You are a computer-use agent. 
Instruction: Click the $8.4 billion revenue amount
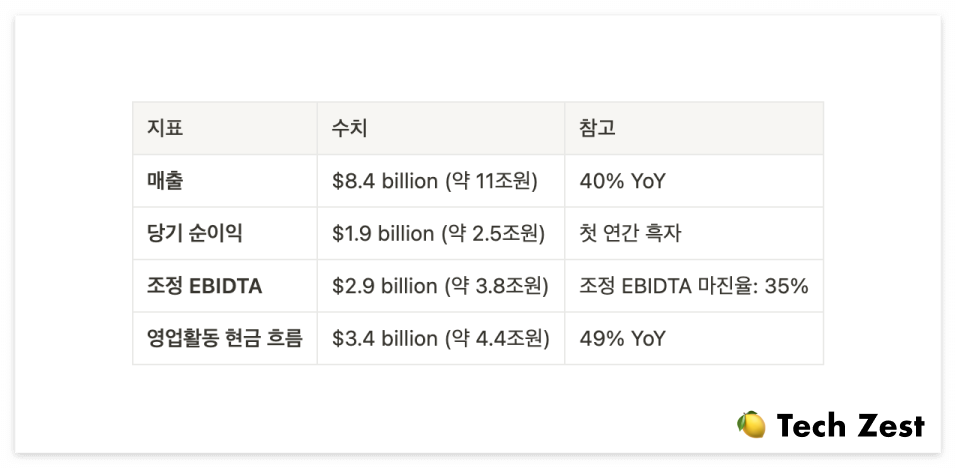385,181
